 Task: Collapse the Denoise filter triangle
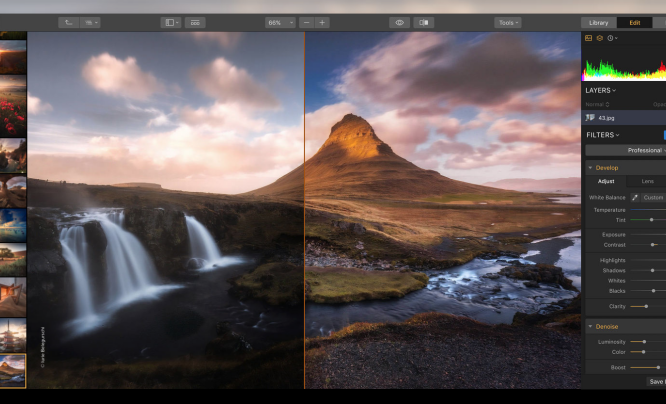tap(590, 327)
